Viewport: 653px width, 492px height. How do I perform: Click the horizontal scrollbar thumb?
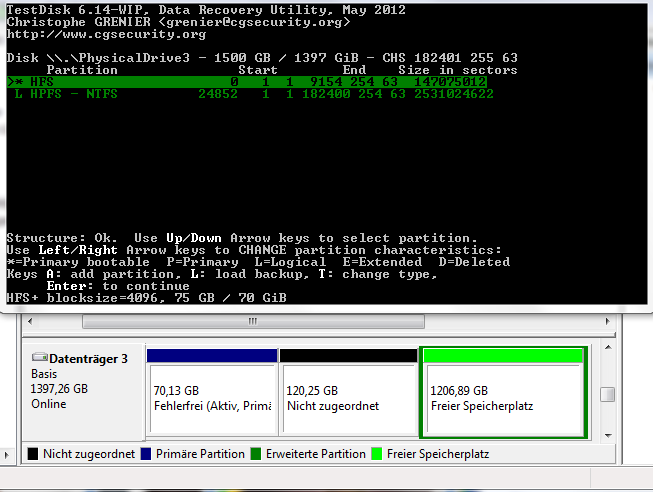253,321
